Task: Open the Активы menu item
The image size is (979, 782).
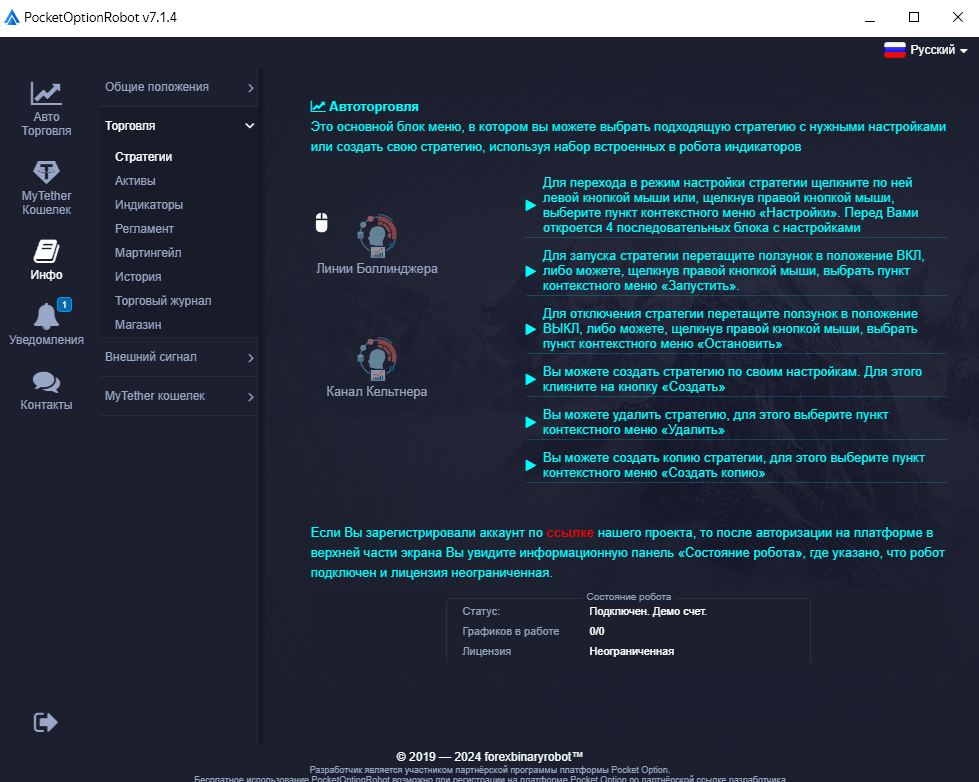Action: 135,181
